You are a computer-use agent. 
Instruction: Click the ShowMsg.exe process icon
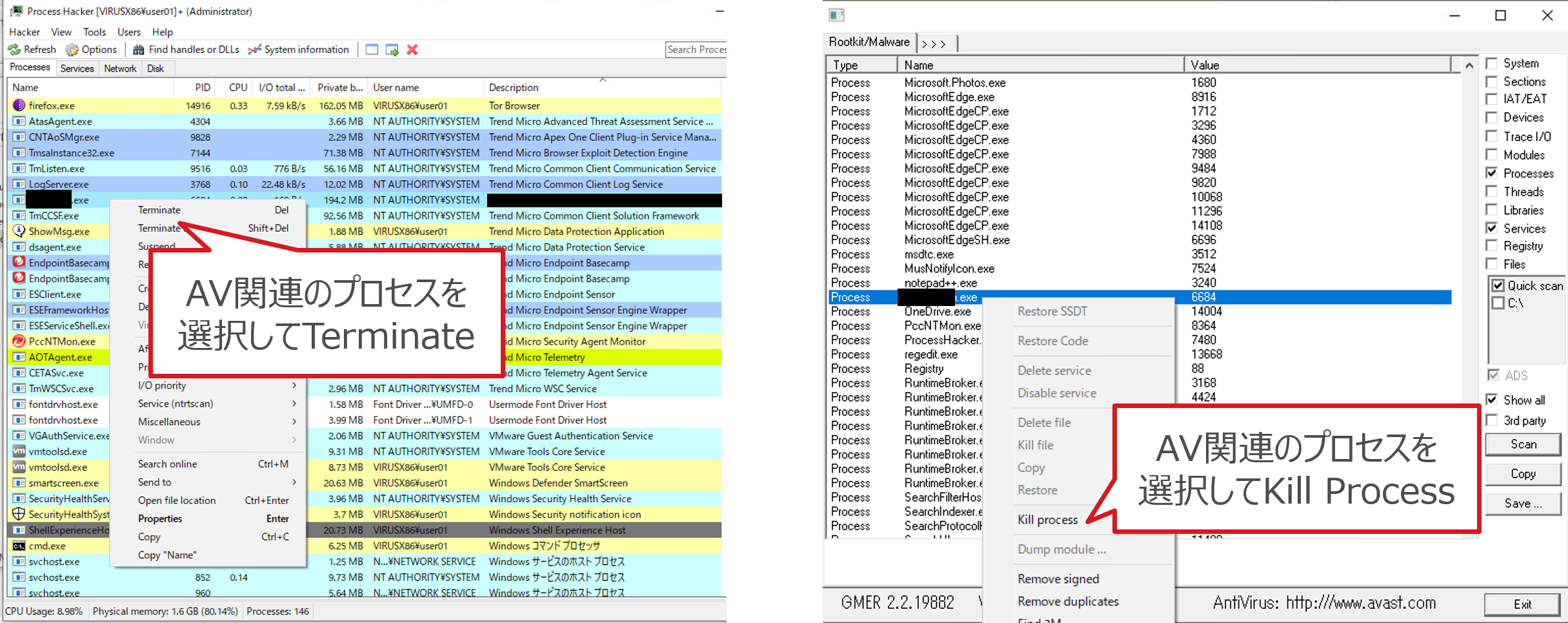[x=19, y=231]
